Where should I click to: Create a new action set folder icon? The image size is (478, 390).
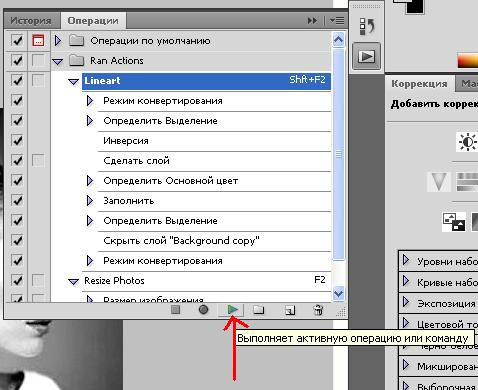259,310
